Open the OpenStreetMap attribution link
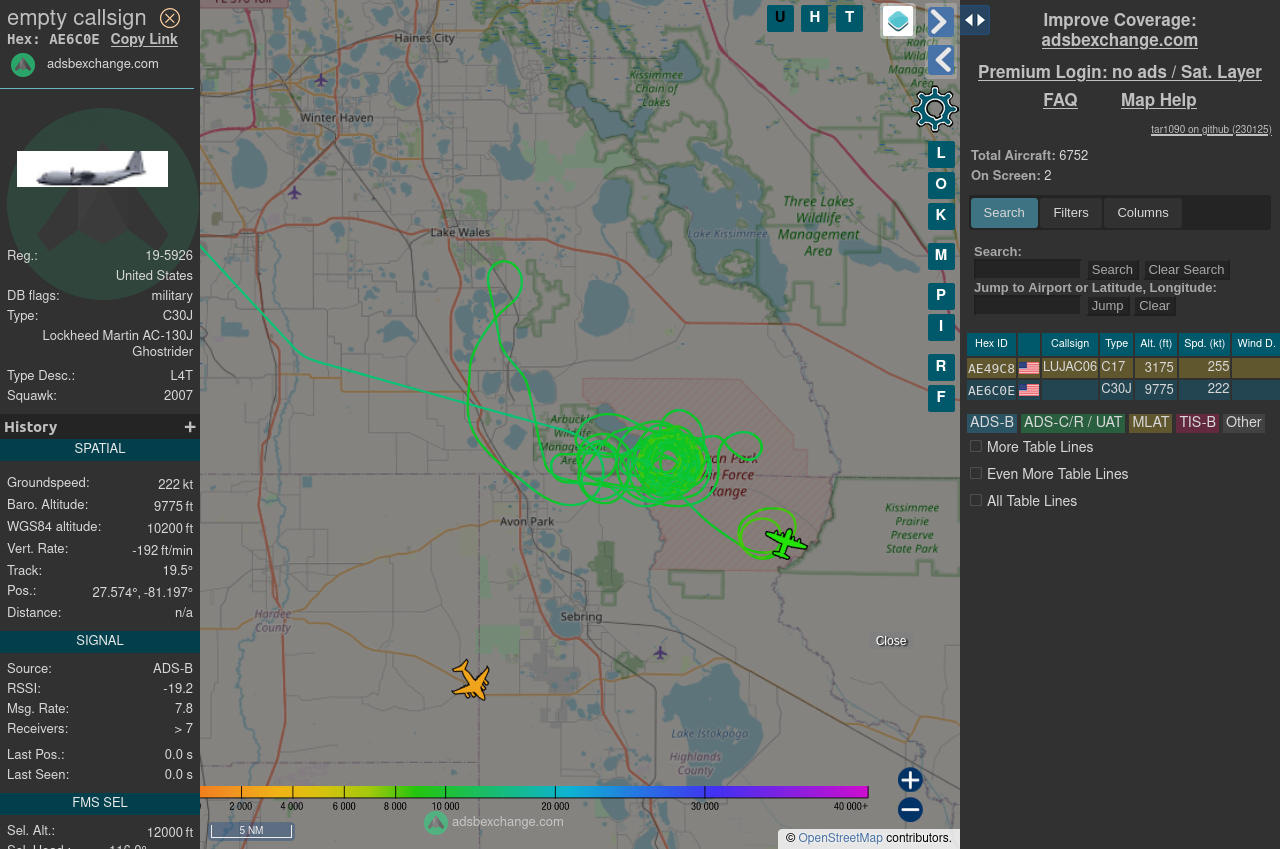The image size is (1280, 849). point(840,838)
